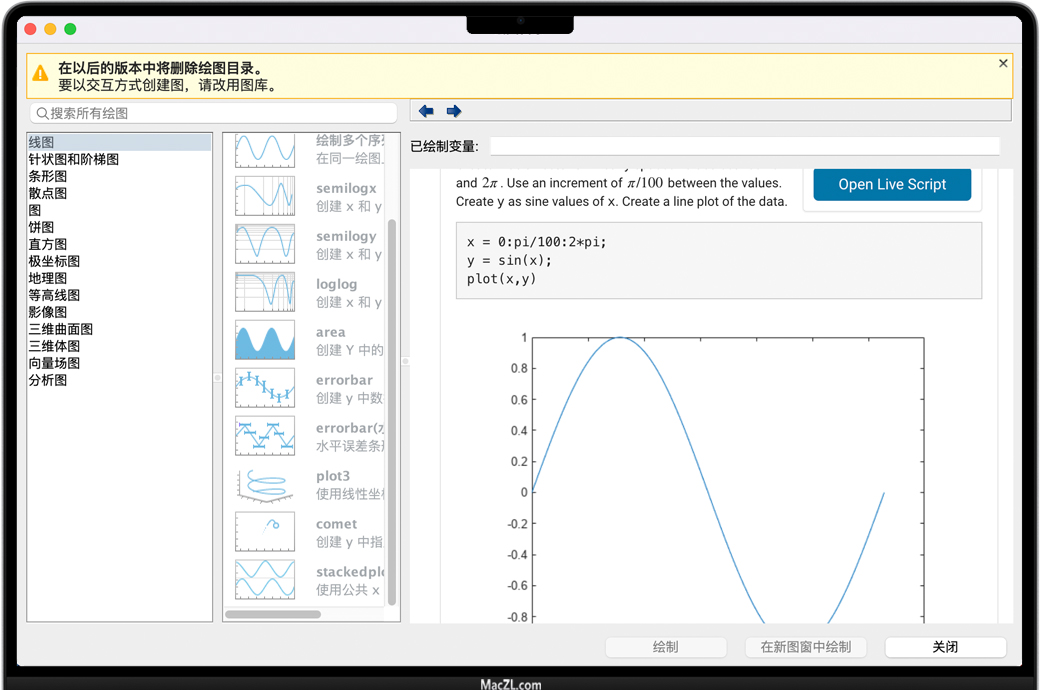Click the plot list horizontal scrollbar

coord(273,614)
